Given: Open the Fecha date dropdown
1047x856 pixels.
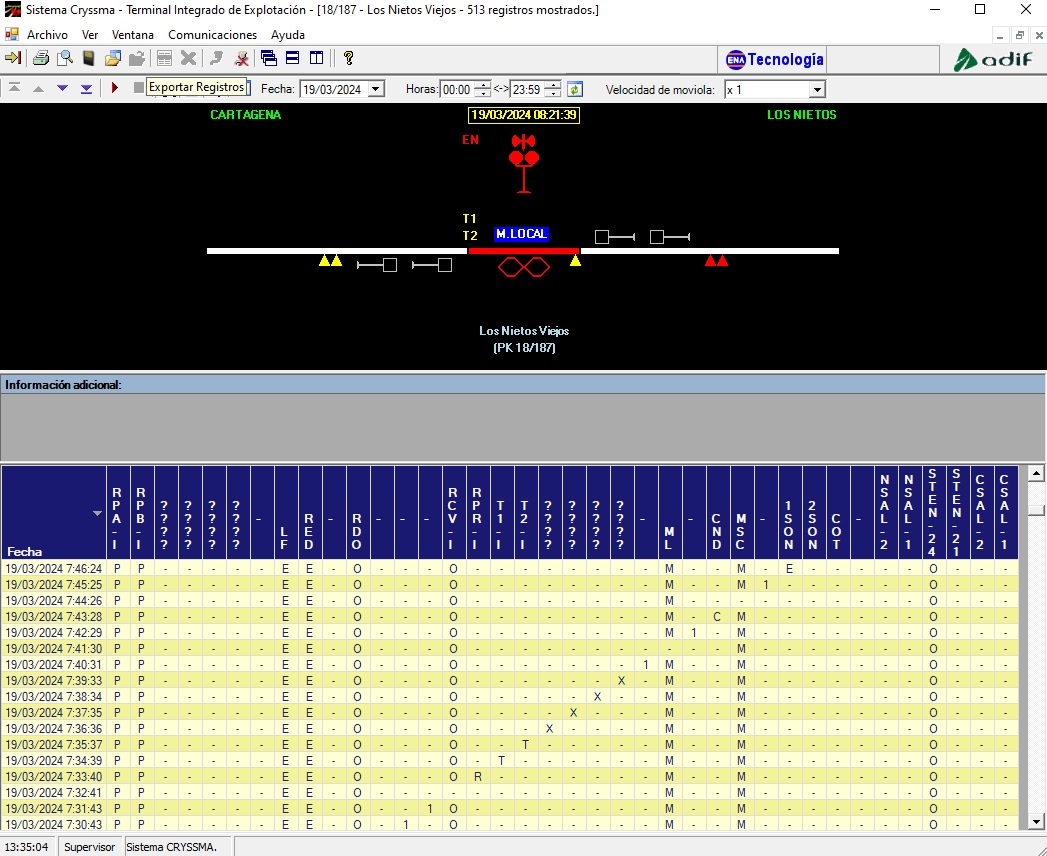Looking at the screenshot, I should pos(376,89).
